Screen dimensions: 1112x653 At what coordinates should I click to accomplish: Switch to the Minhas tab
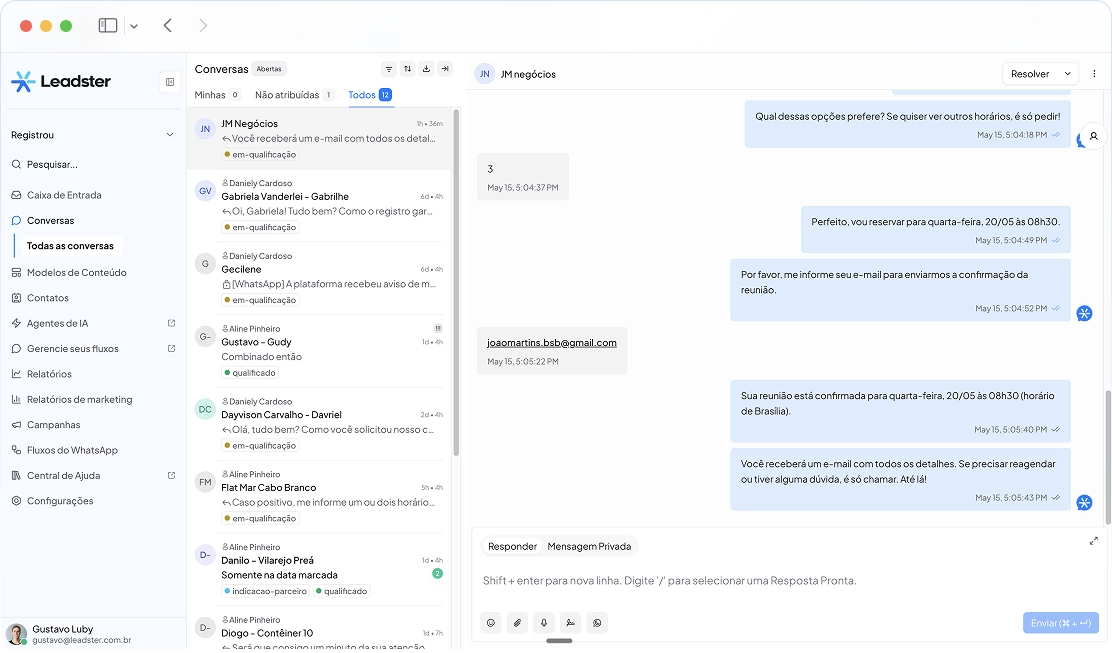pos(217,95)
